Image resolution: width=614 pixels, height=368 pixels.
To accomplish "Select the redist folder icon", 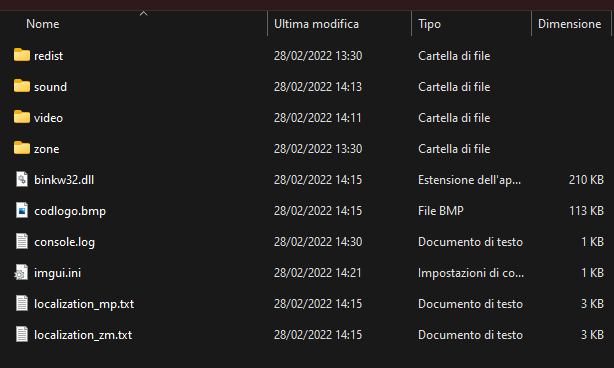I will tap(22, 55).
